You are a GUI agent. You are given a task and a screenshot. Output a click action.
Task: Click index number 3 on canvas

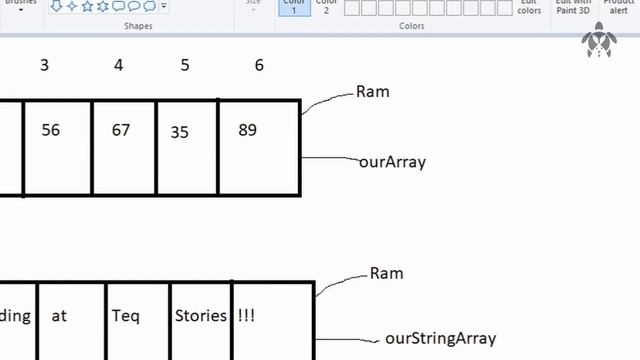coord(44,65)
